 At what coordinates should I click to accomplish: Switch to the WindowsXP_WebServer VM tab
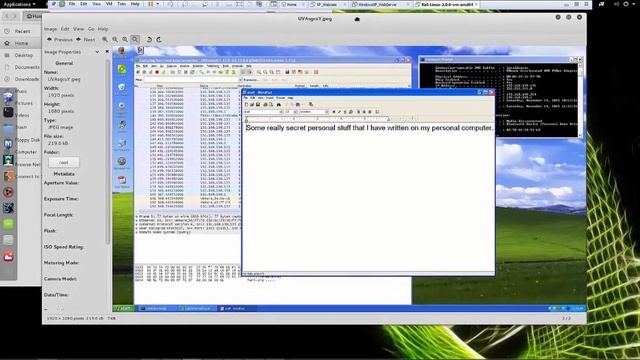[380, 4]
